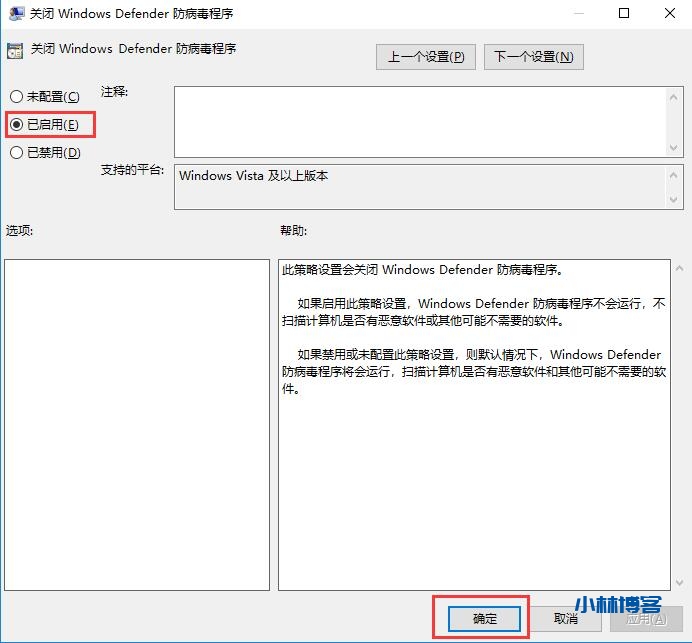Go to 上一个设置 (previous setting)
The image size is (692, 643).
(426, 57)
